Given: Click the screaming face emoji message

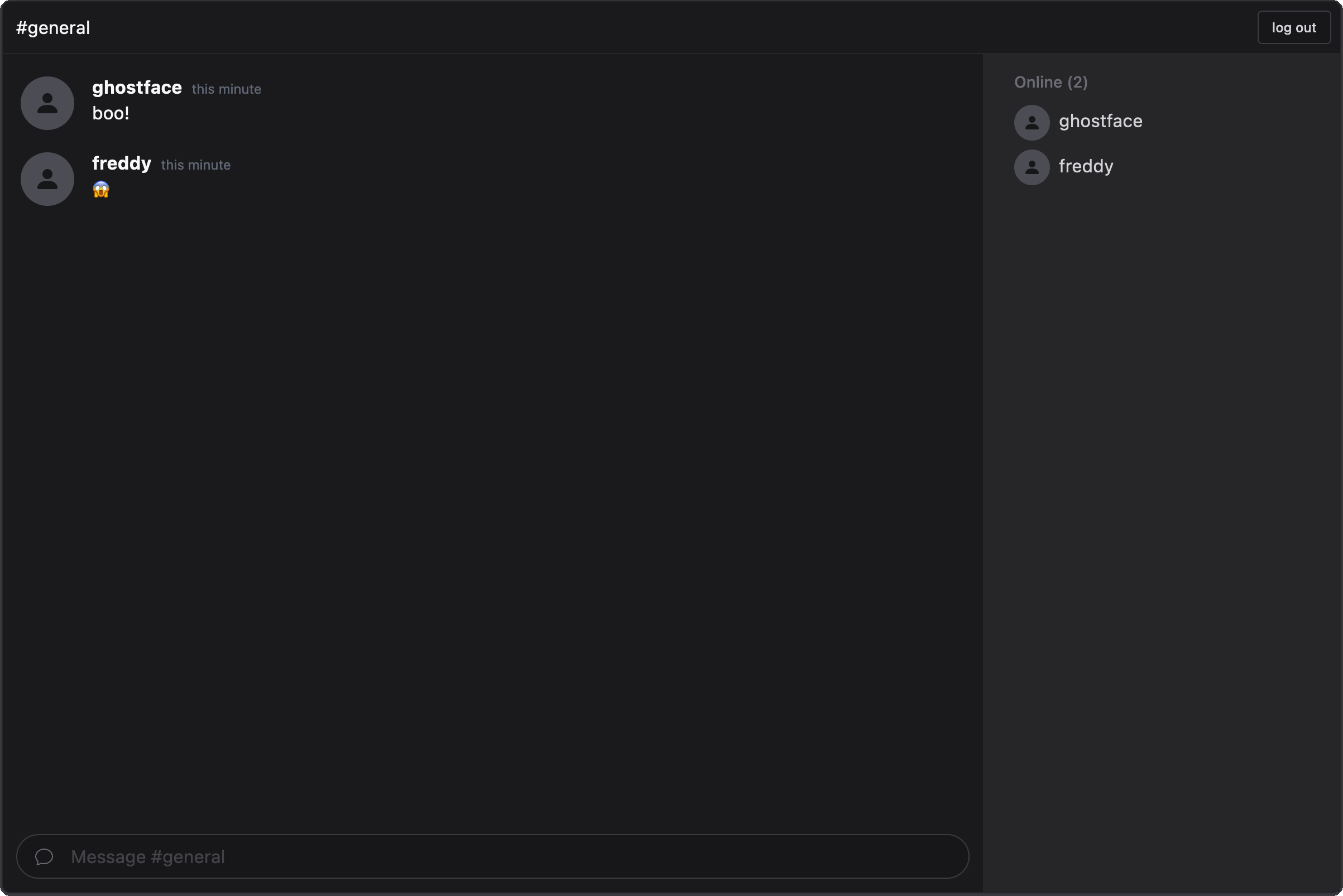Looking at the screenshot, I should pos(101,190).
